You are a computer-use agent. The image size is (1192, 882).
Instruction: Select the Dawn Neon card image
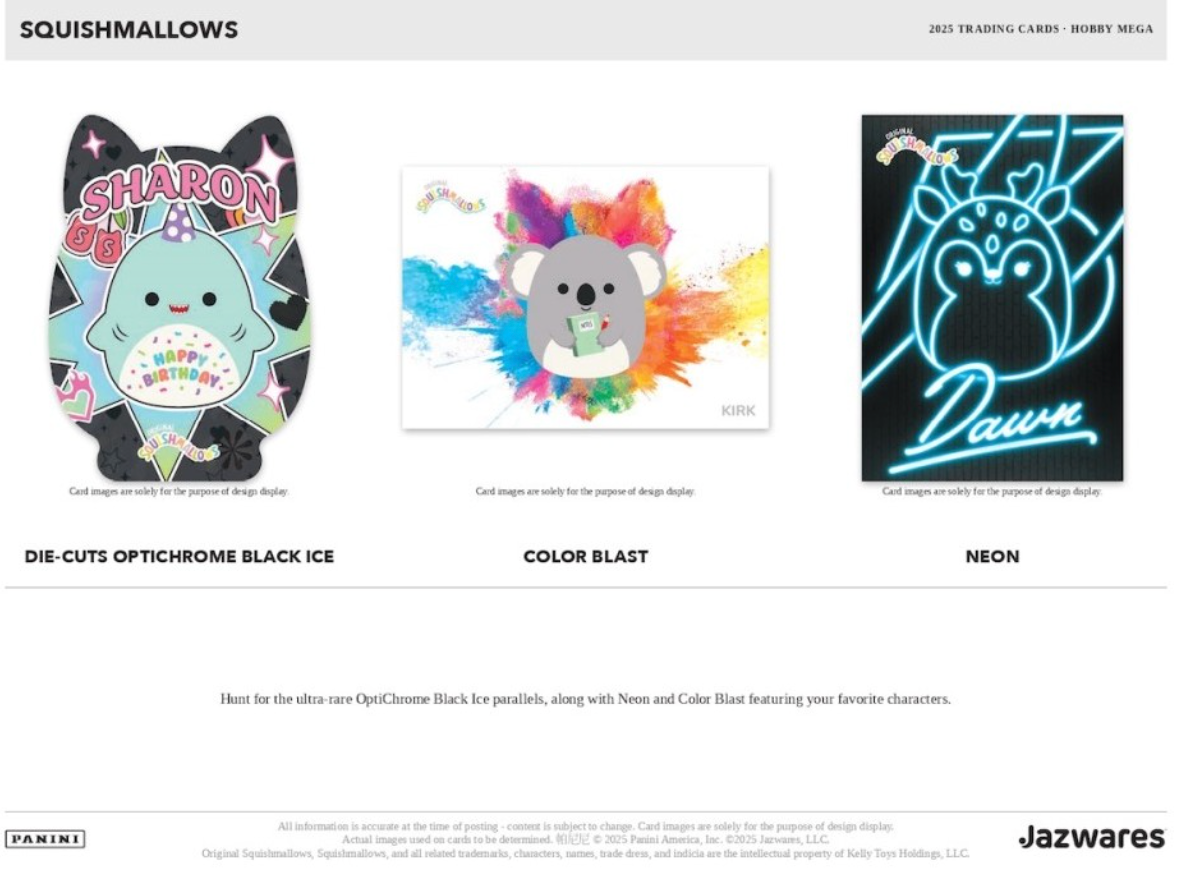992,297
